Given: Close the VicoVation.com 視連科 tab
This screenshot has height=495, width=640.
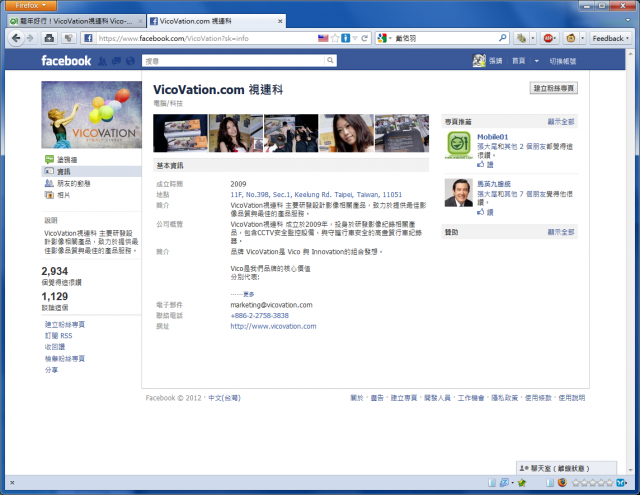Looking at the screenshot, I should [280, 21].
